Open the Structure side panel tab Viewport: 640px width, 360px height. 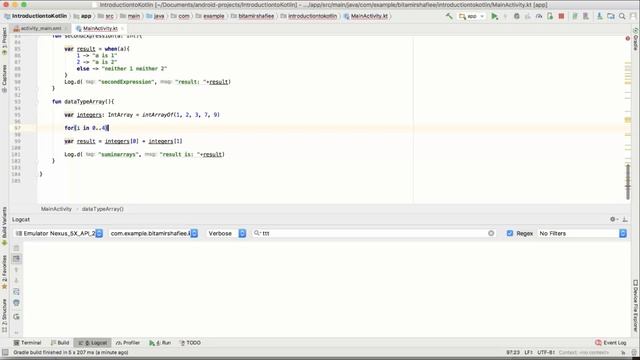[4, 315]
